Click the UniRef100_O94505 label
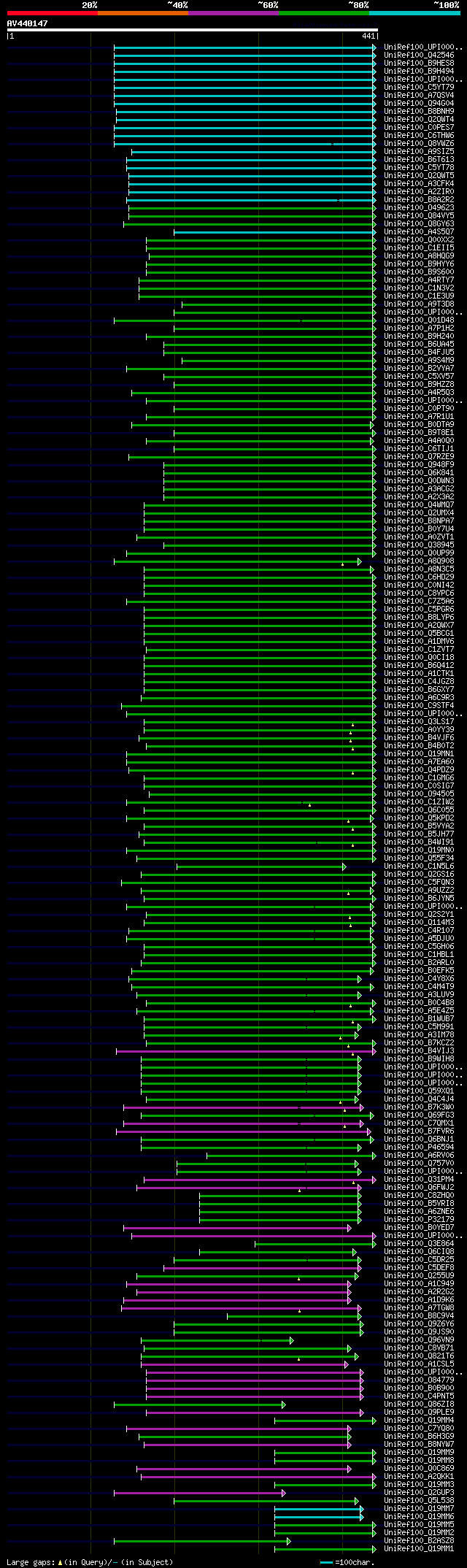 coord(419,793)
